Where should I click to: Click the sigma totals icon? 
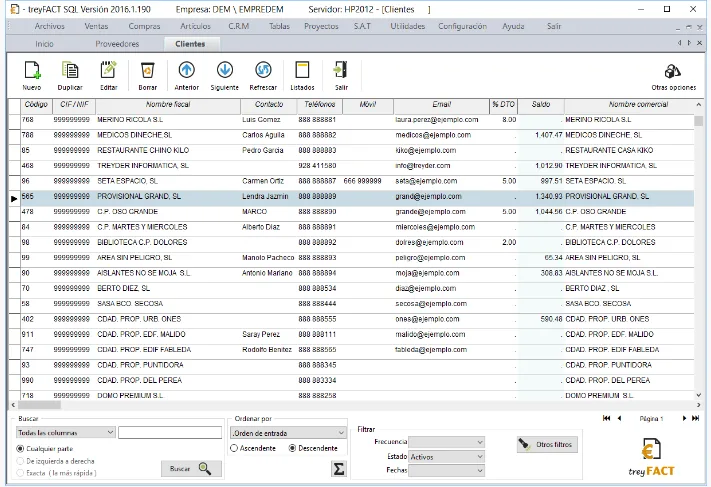[x=338, y=469]
